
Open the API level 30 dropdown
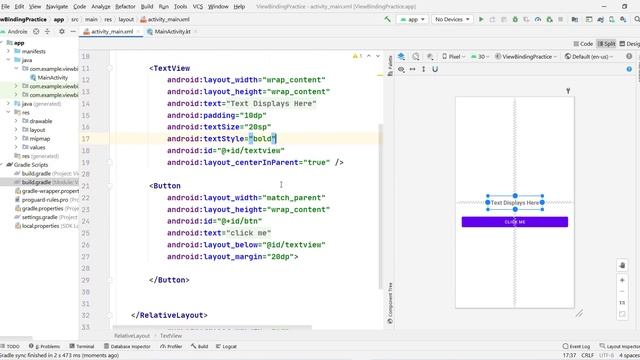(480, 56)
